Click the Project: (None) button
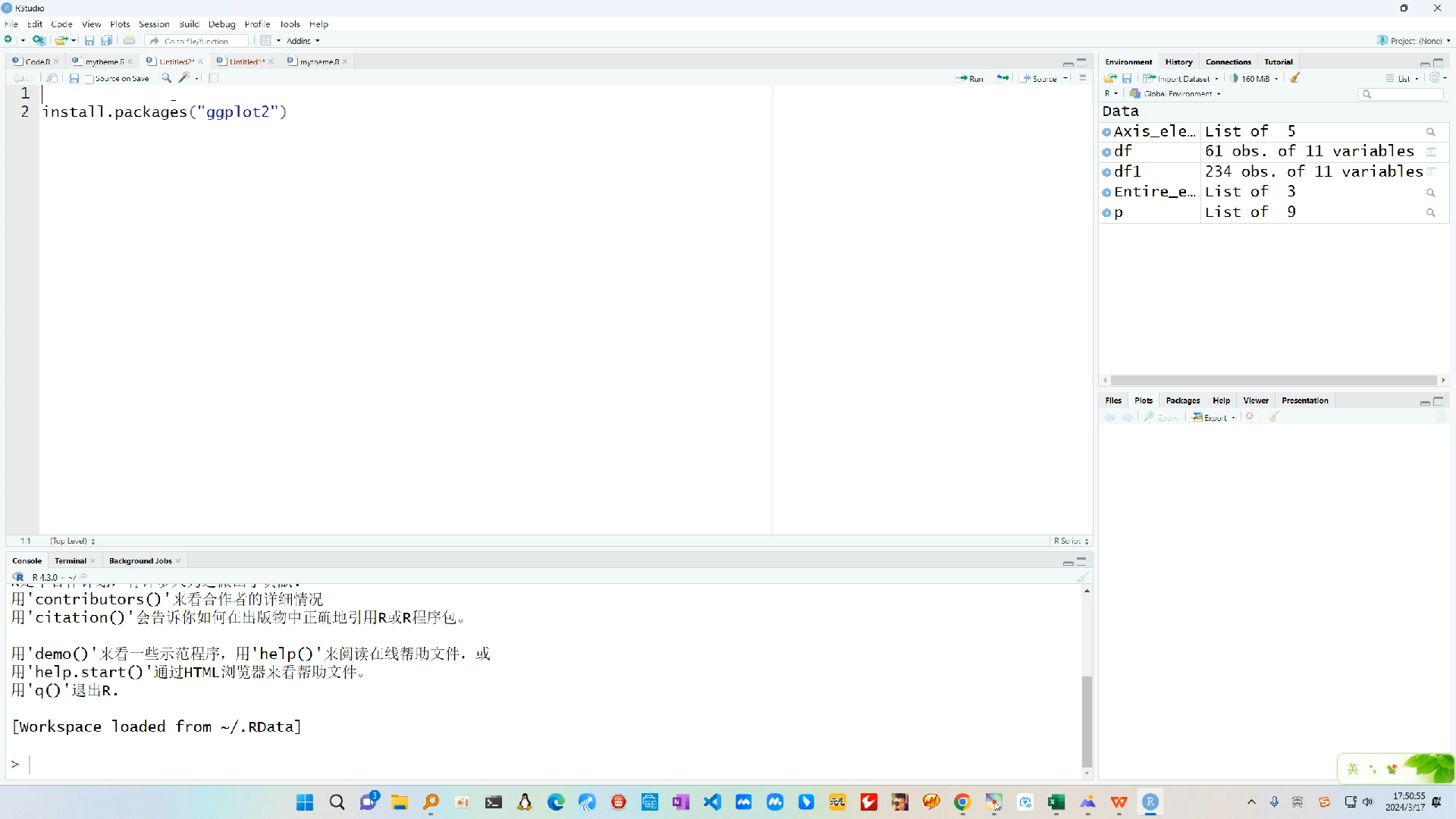 [1414, 41]
